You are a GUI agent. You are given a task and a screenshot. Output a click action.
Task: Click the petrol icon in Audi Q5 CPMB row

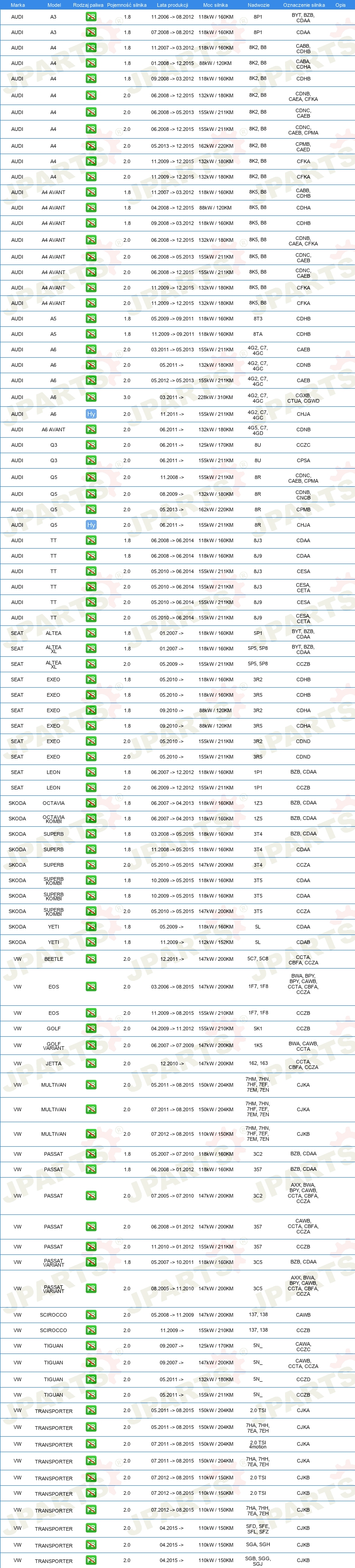point(91,509)
